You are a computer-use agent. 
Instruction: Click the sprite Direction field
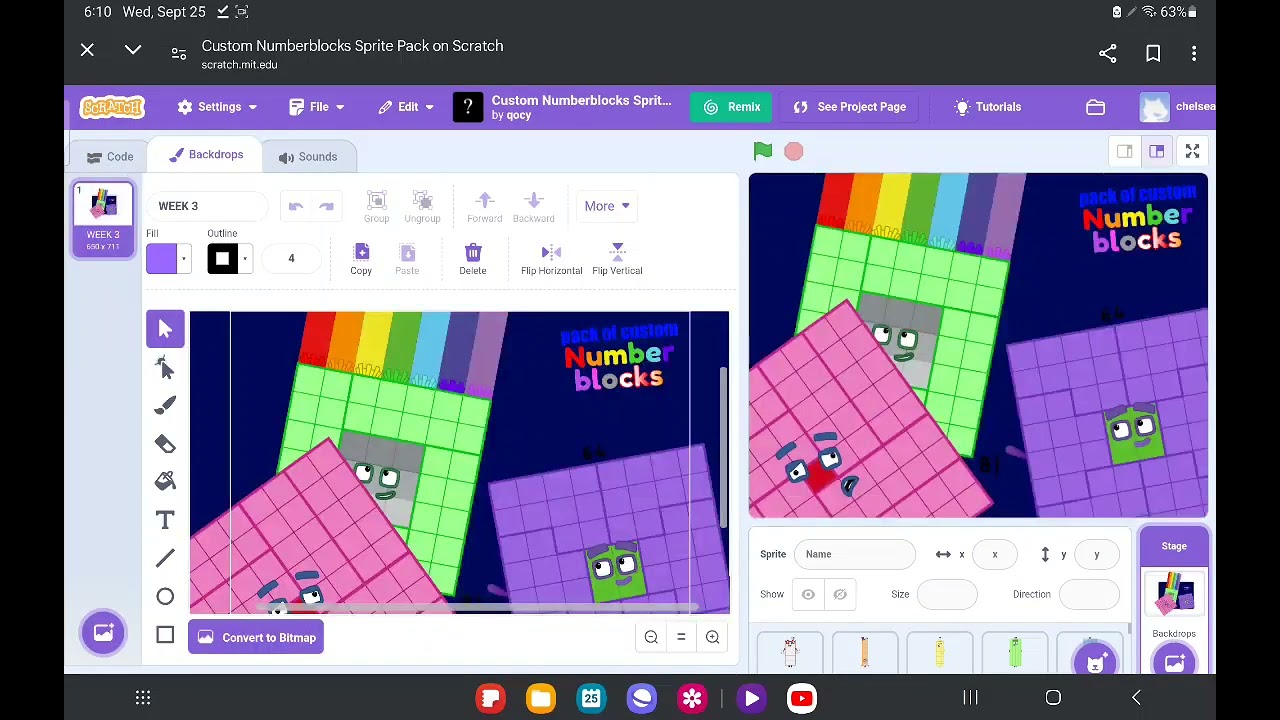tap(1089, 594)
